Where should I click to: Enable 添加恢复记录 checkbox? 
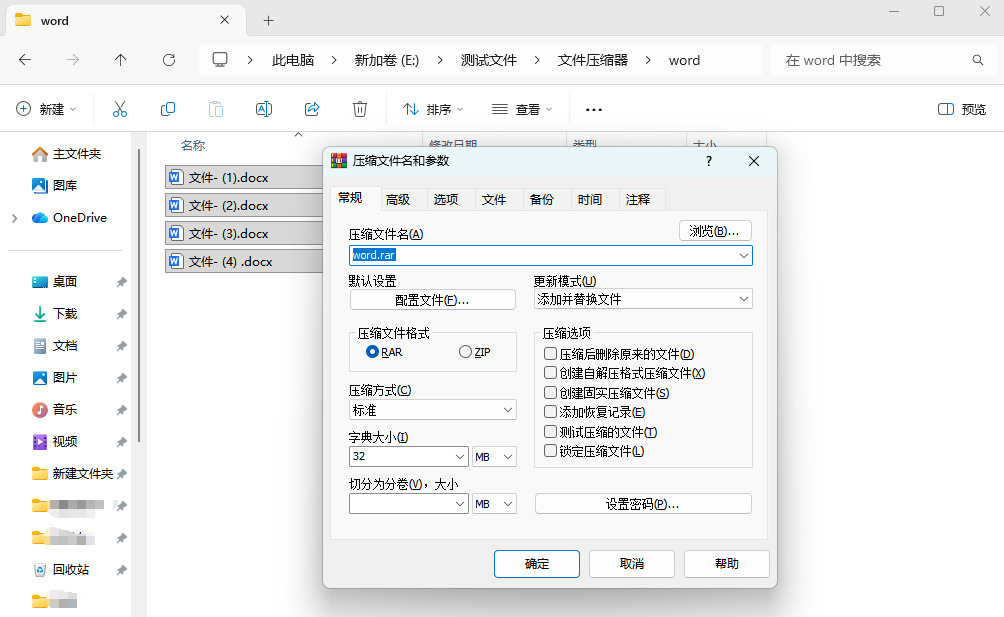[550, 412]
